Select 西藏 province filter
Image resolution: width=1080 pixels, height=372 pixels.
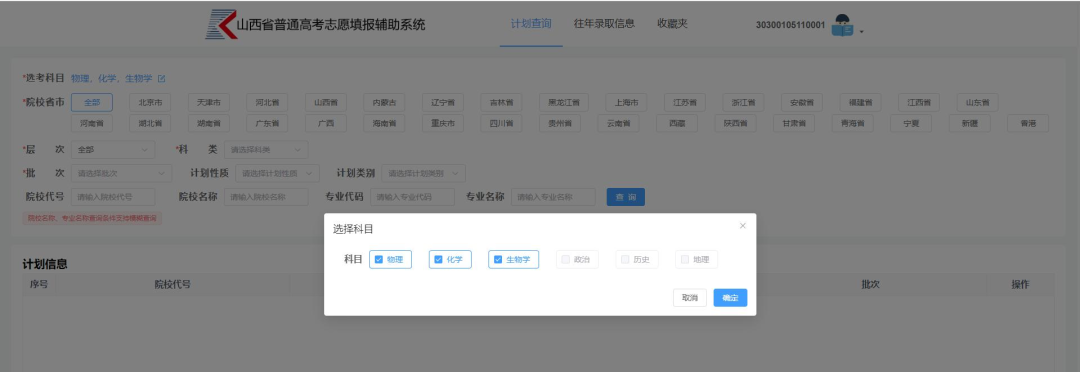click(x=677, y=123)
